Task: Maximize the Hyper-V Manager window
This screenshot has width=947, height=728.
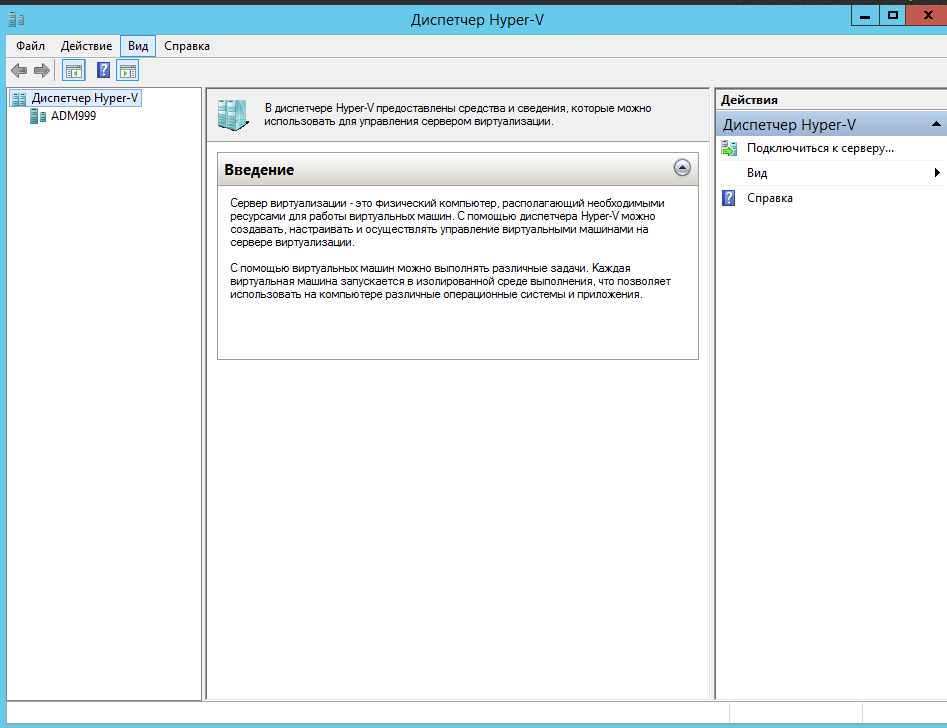Action: pyautogui.click(x=893, y=16)
